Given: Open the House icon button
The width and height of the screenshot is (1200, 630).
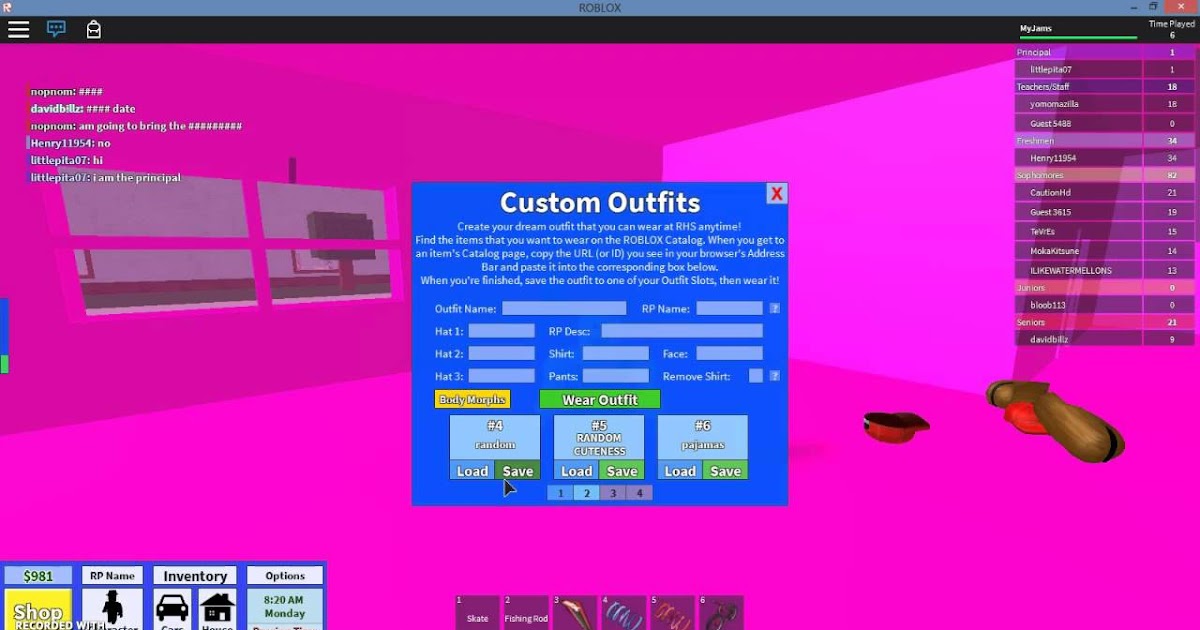Looking at the screenshot, I should point(217,610).
